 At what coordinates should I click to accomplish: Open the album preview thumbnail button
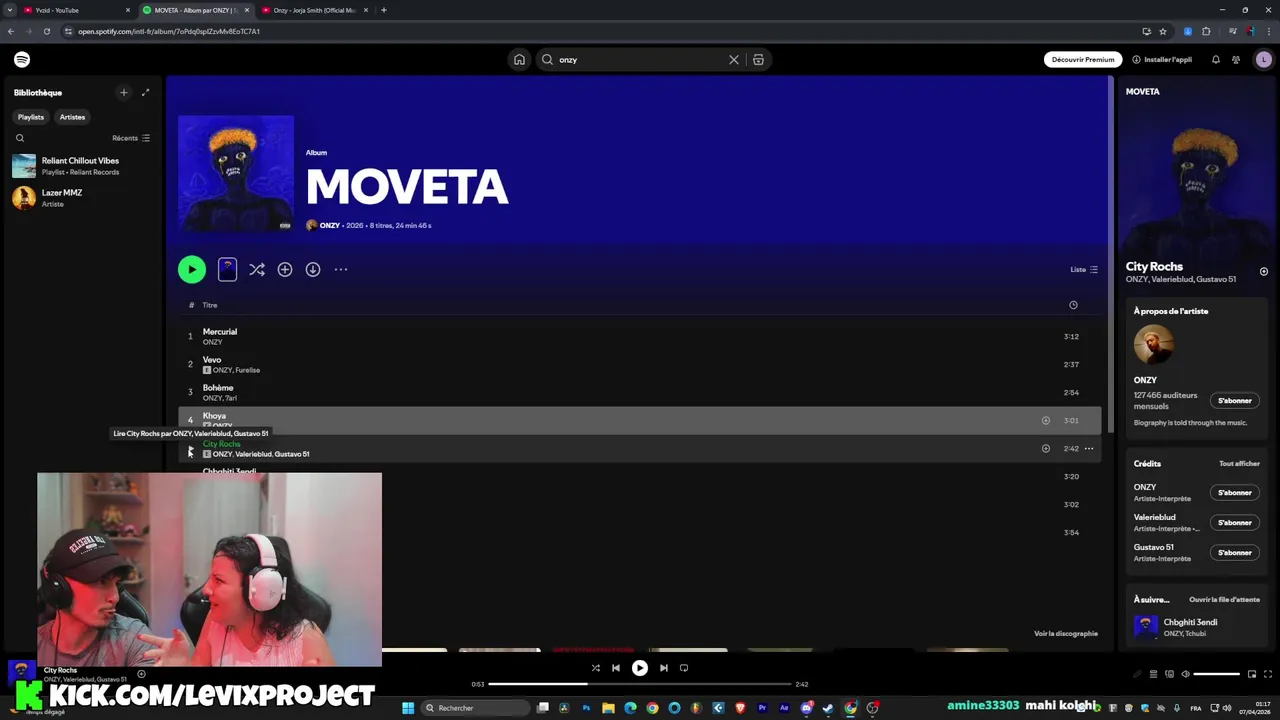(227, 269)
